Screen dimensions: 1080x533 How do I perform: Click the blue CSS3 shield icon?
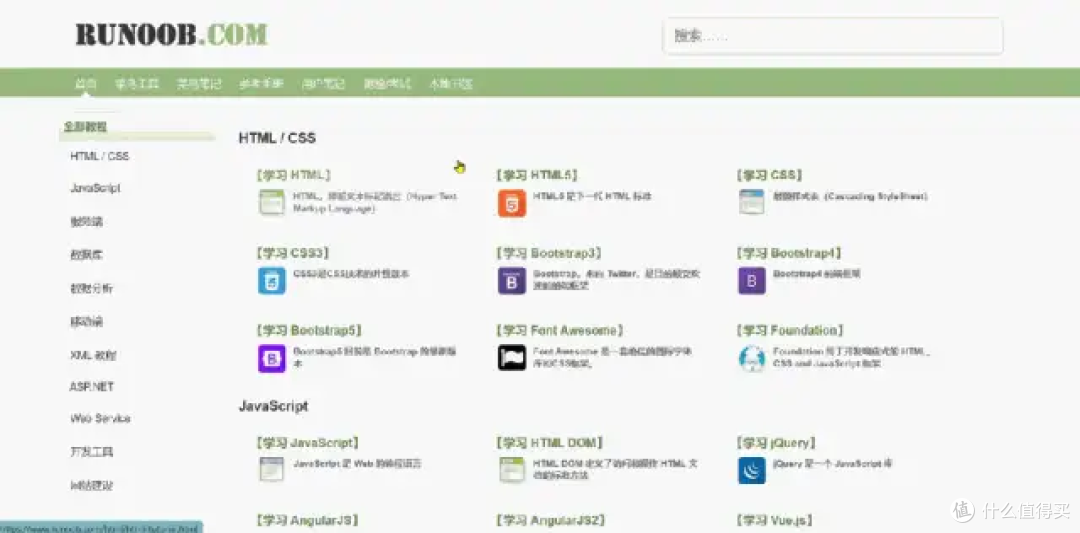[271, 281]
